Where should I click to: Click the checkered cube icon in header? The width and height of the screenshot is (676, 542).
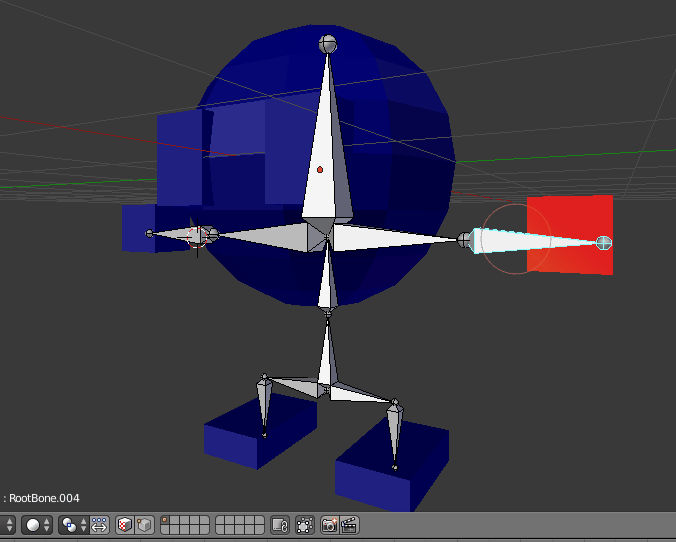pos(125,525)
